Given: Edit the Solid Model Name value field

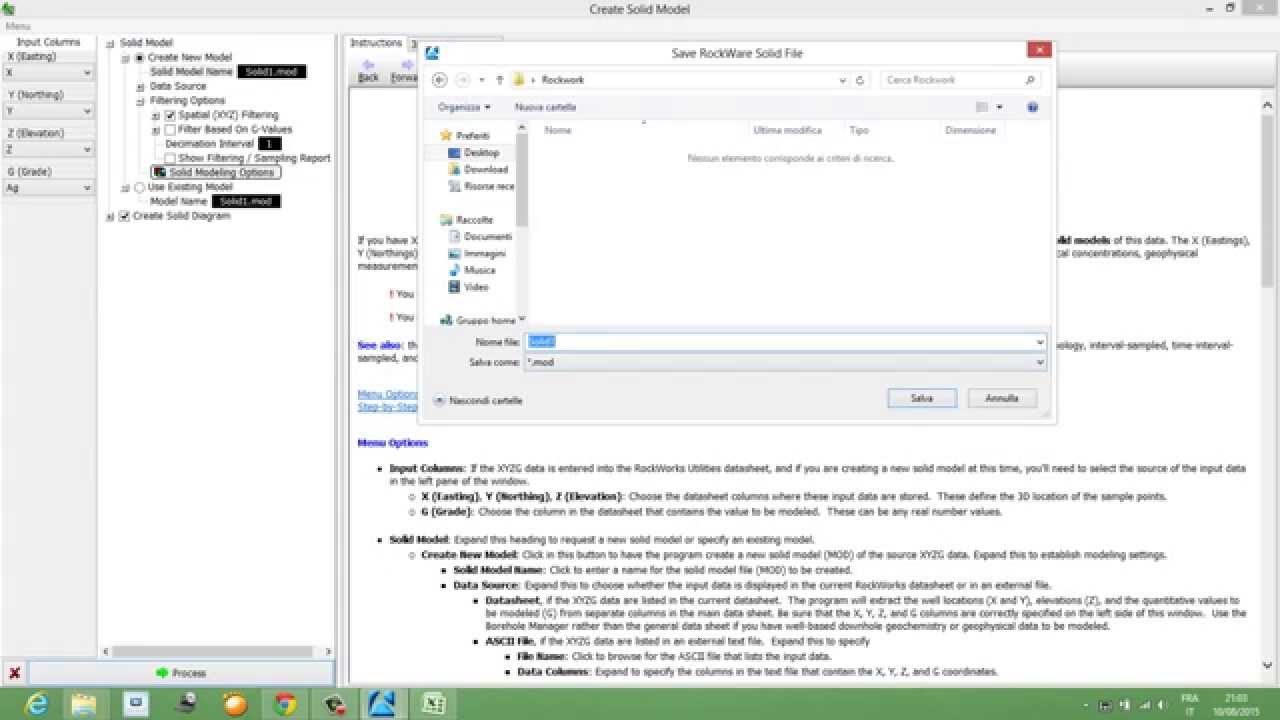Looking at the screenshot, I should pyautogui.click(x=272, y=72).
